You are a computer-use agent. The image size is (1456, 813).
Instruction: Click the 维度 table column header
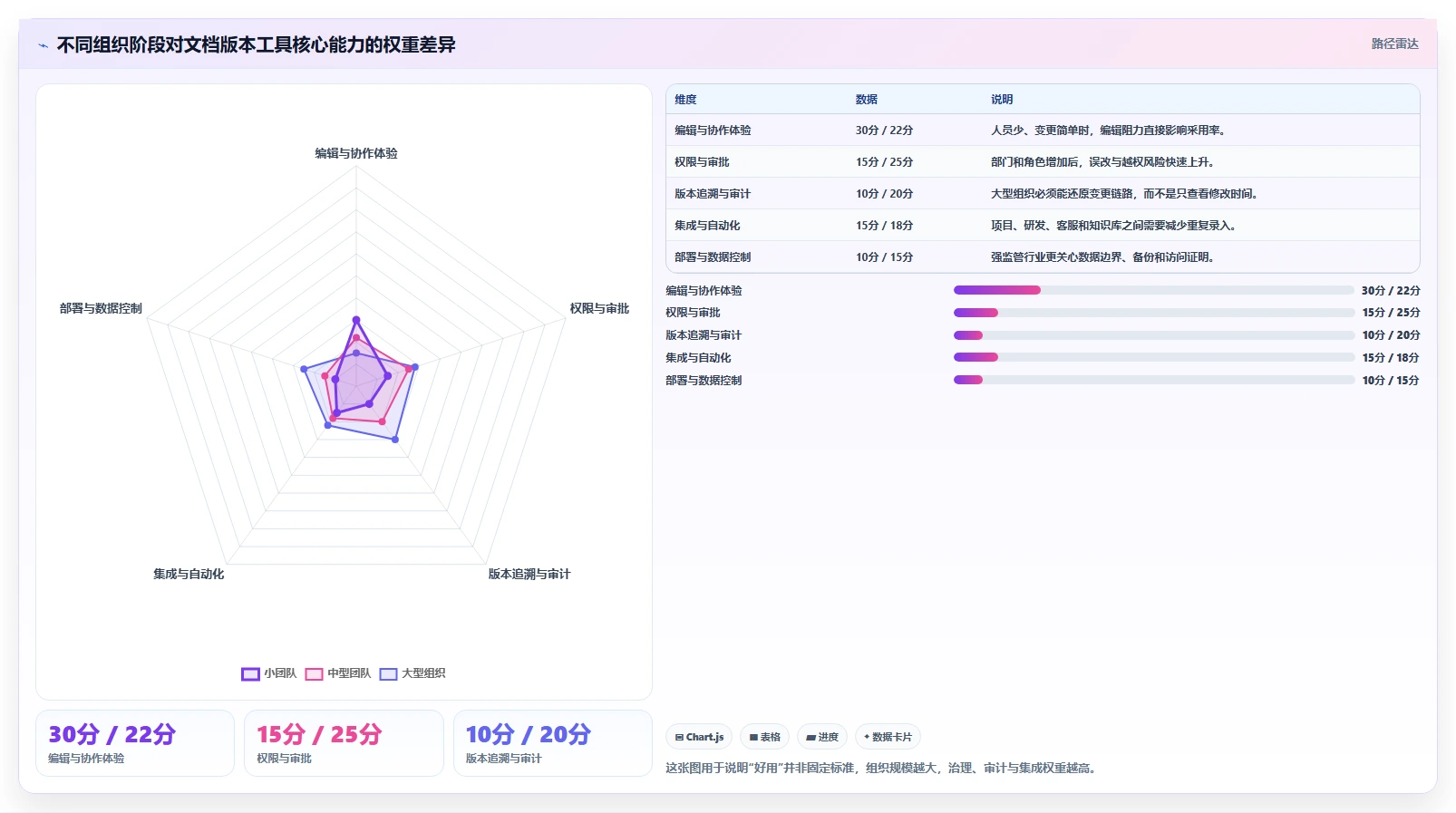click(685, 100)
